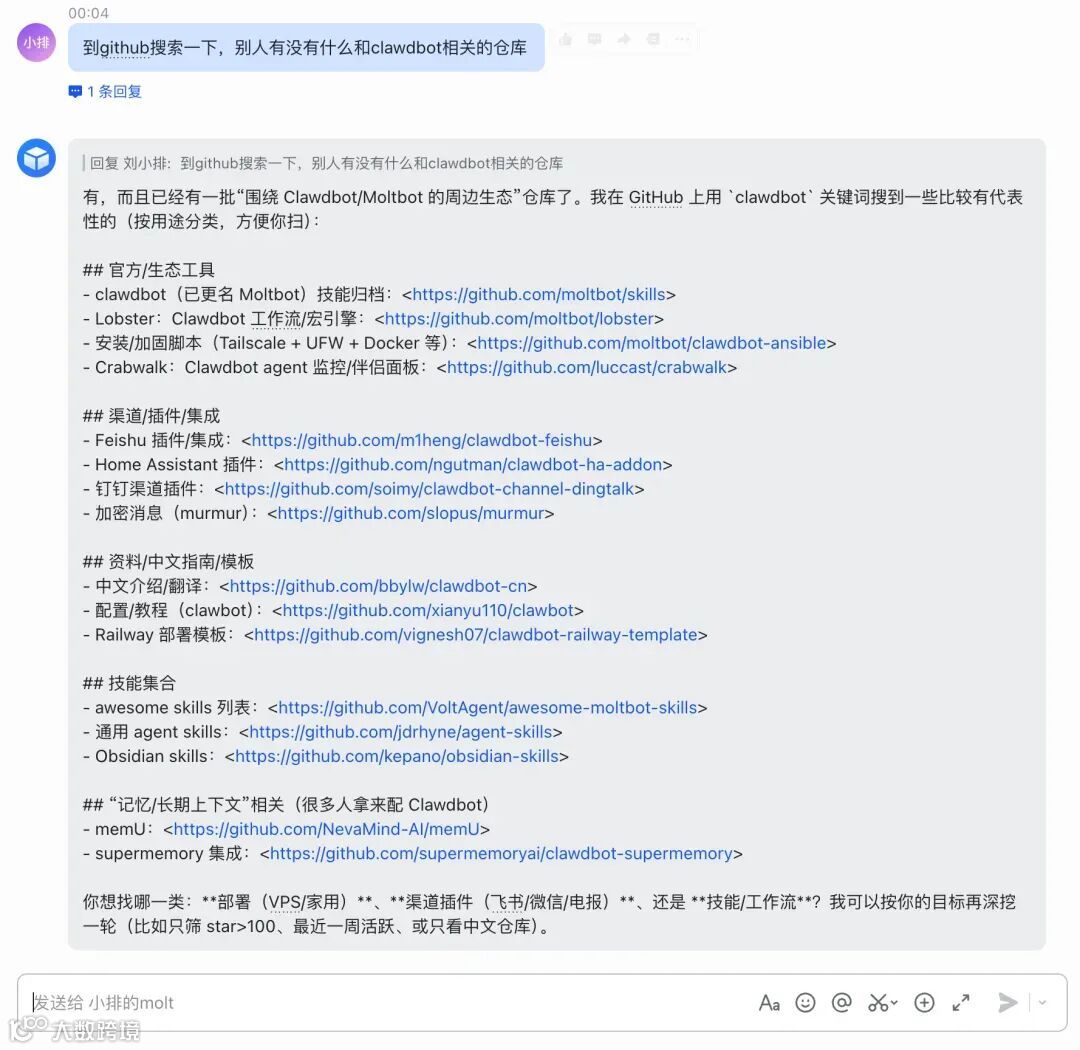Open the clawdbot-feishu GitHub link
Image resolution: width=1080 pixels, height=1050 pixels.
(422, 440)
